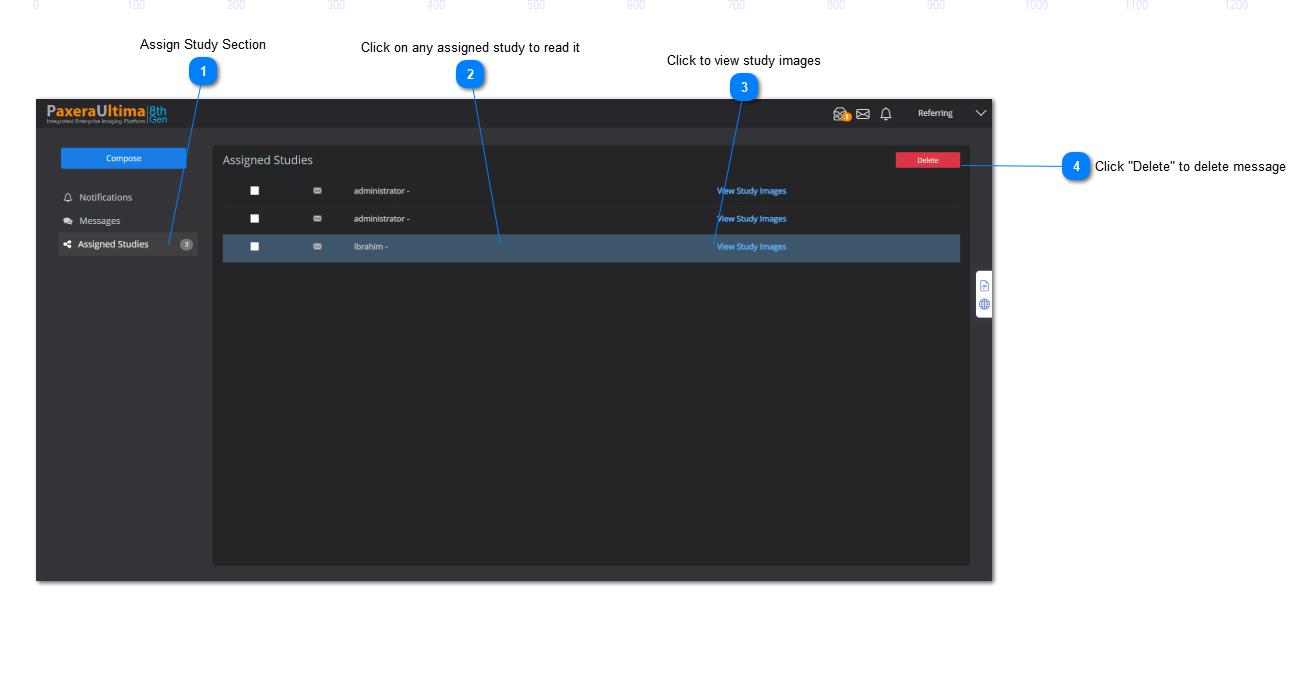This screenshot has width=1311, height=684.
Task: Click the globe icon on side tab
Action: (x=984, y=305)
